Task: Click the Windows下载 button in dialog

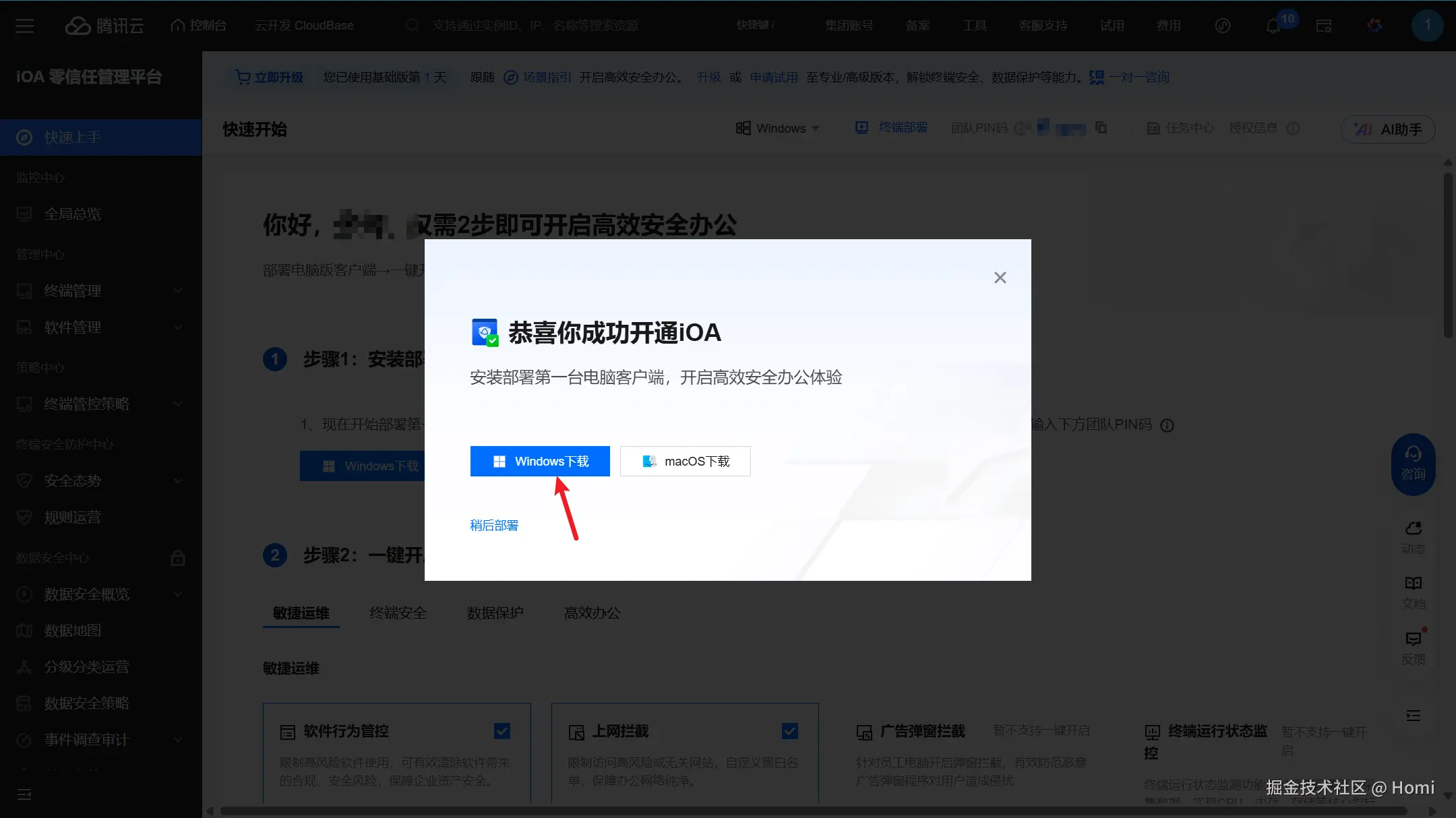Action: 539,461
